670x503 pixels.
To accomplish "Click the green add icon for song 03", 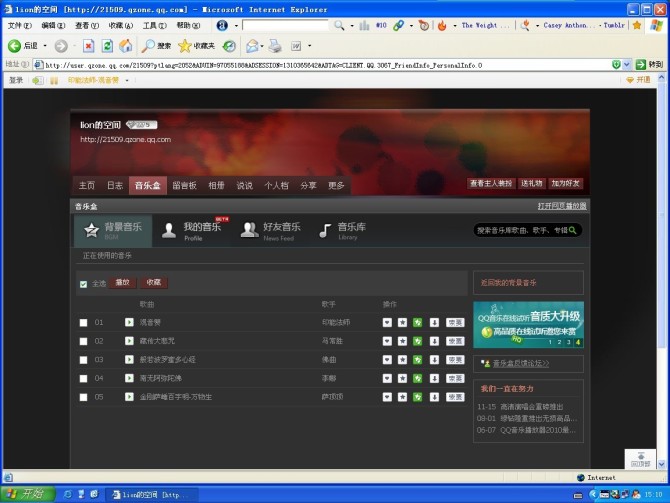I will coord(417,360).
